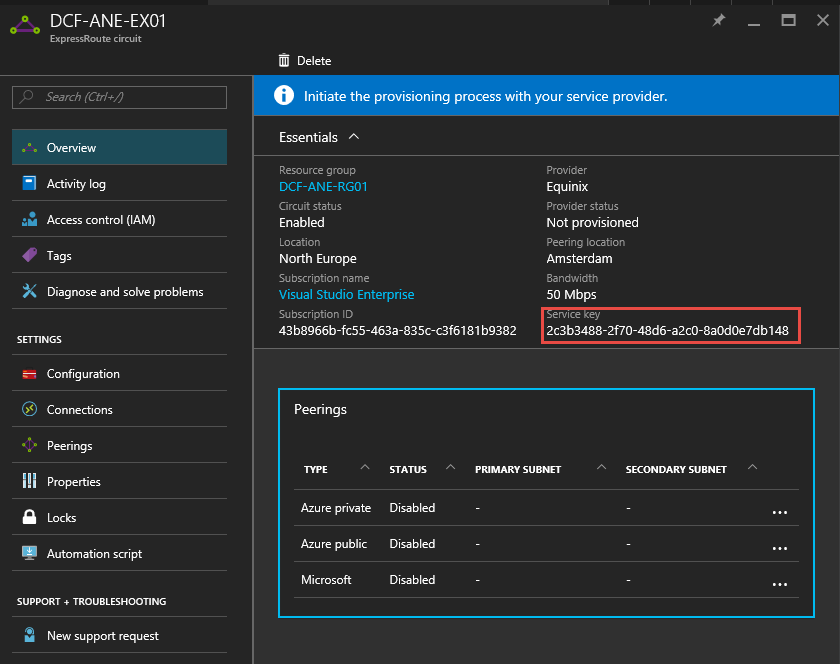Open the Visual Studio Enterprise subscription link
Viewport: 840px width, 664px height.
point(346,295)
